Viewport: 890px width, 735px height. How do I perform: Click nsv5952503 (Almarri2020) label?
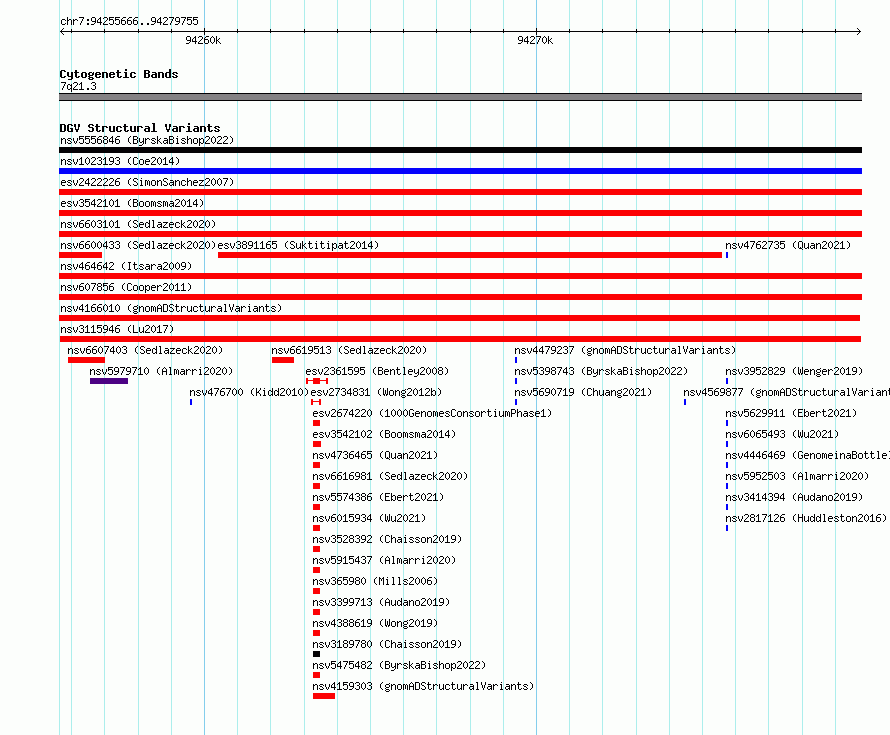(x=797, y=476)
